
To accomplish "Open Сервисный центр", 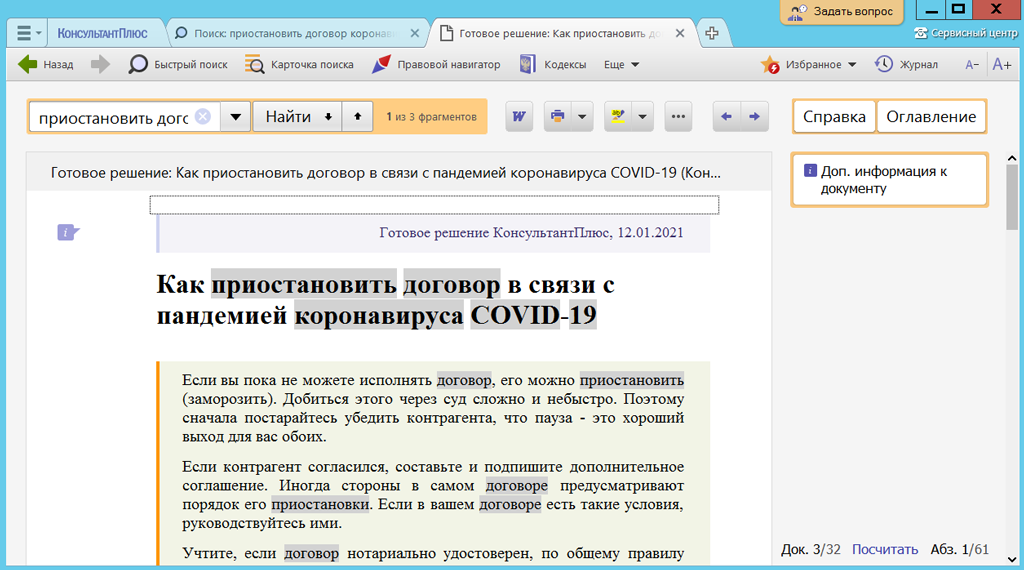I will (x=966, y=33).
